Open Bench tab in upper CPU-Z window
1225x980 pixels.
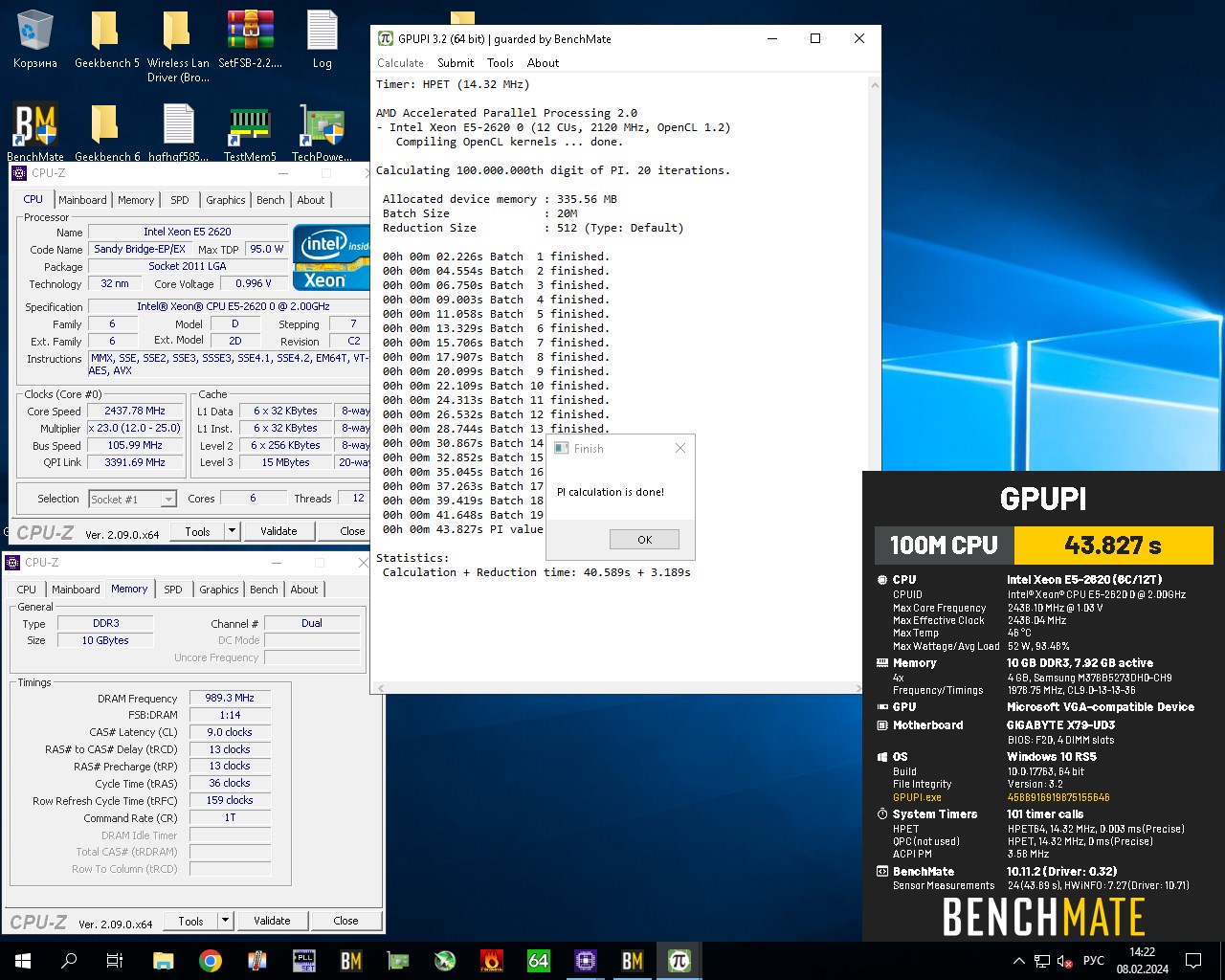click(x=271, y=200)
